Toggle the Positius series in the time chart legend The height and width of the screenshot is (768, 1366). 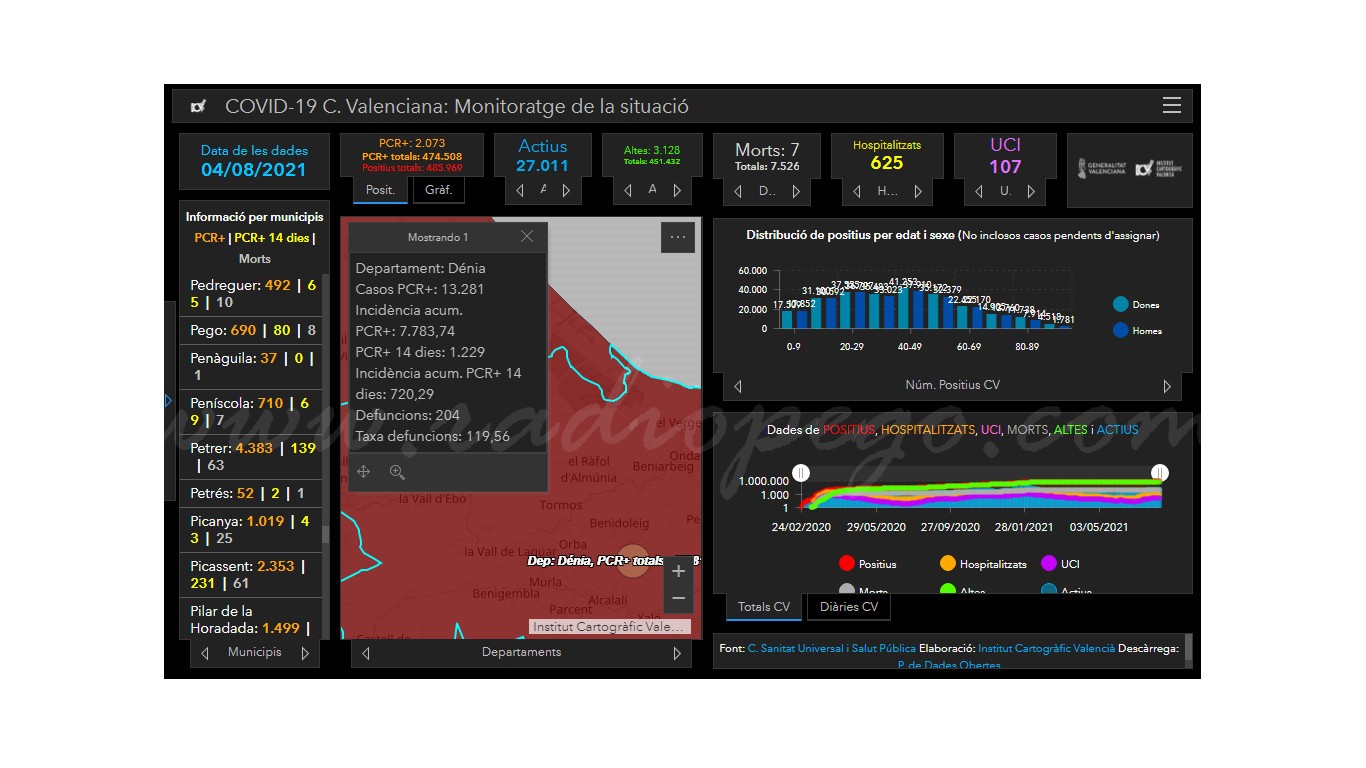tap(868, 564)
